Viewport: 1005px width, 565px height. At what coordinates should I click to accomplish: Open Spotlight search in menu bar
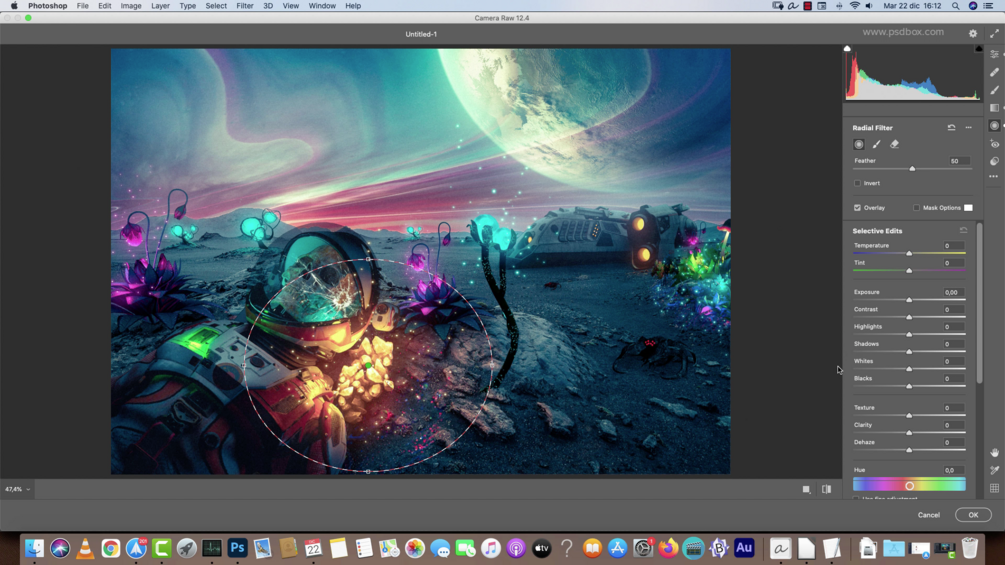click(x=955, y=6)
